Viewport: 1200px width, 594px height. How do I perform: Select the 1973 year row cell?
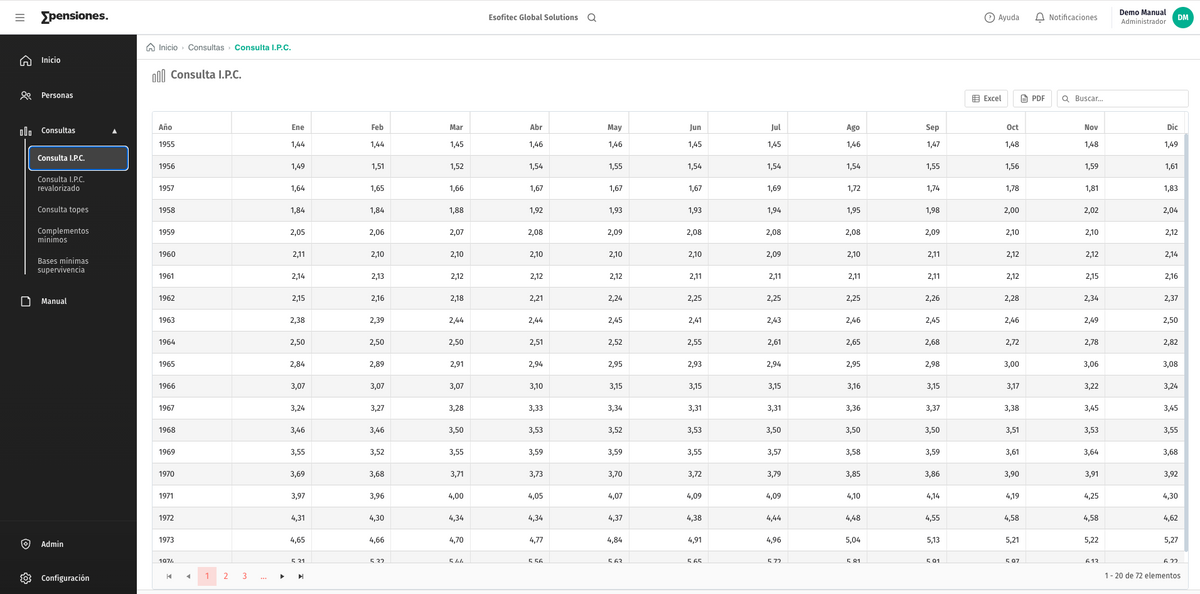(192, 540)
